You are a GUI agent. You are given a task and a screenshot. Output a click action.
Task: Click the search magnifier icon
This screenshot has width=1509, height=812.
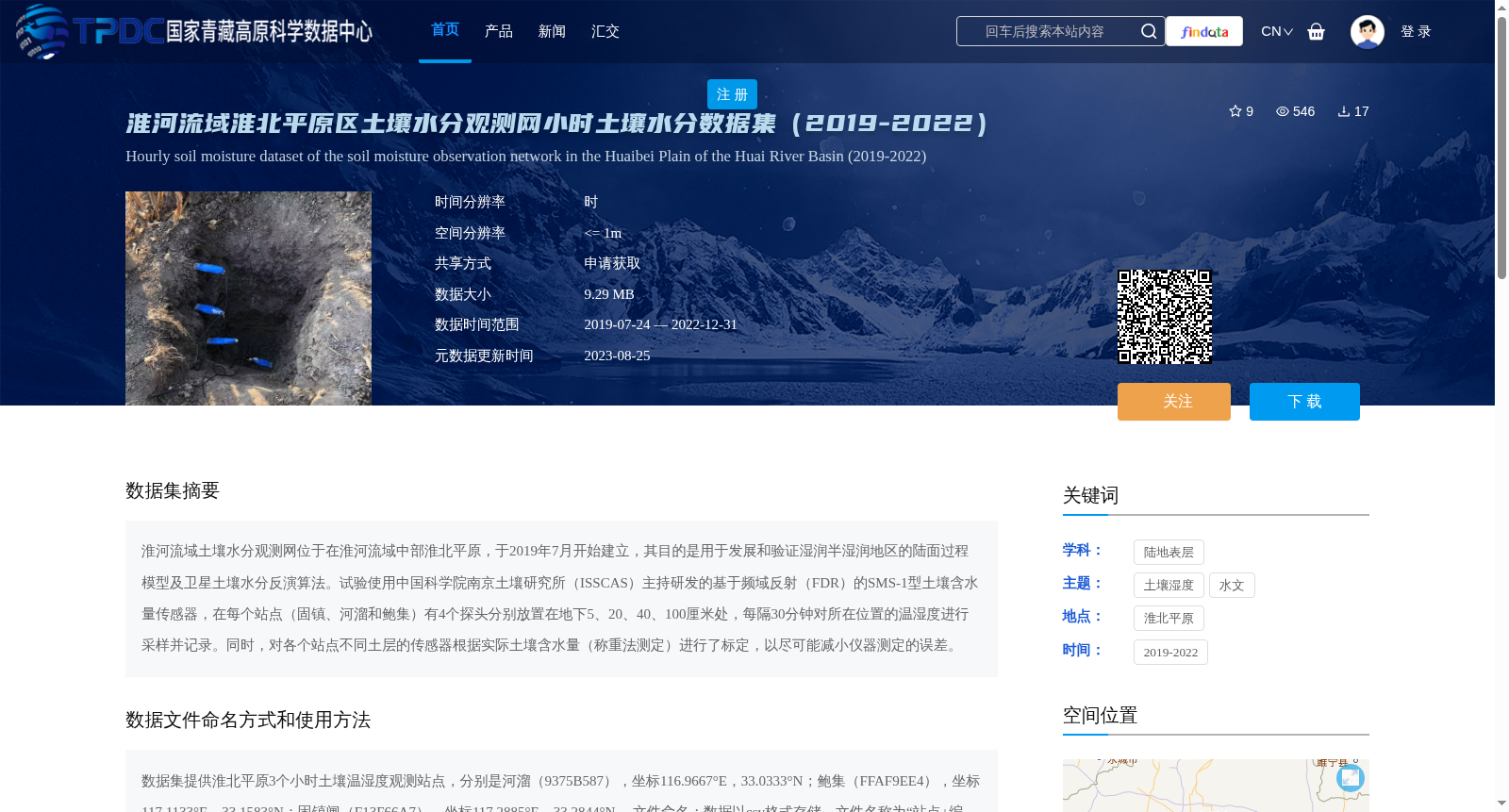[x=1148, y=31]
